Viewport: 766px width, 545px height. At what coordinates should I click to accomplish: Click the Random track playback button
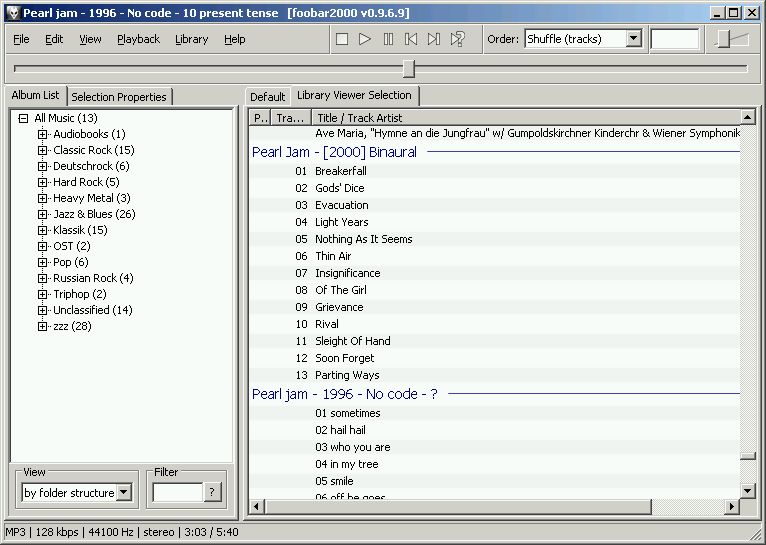coord(457,39)
